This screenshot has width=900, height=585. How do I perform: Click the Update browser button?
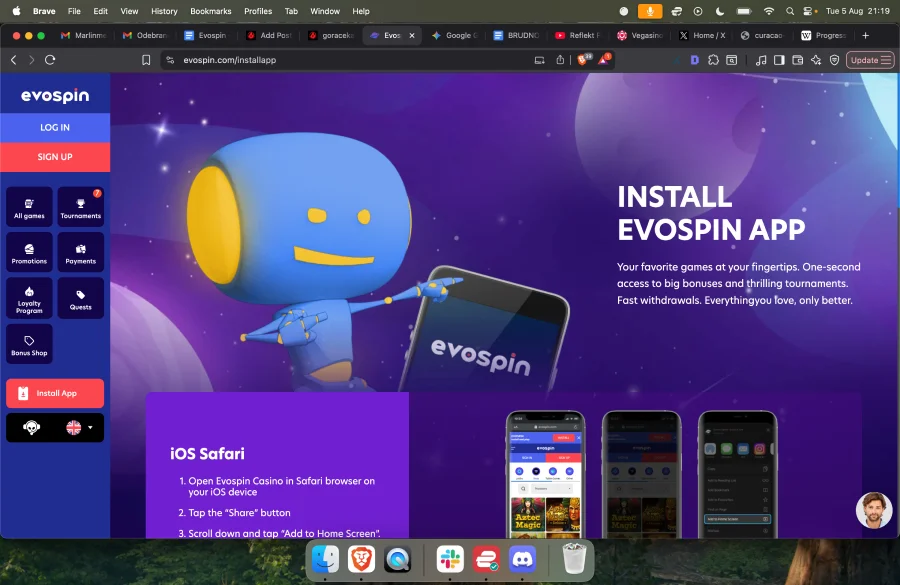coord(870,60)
